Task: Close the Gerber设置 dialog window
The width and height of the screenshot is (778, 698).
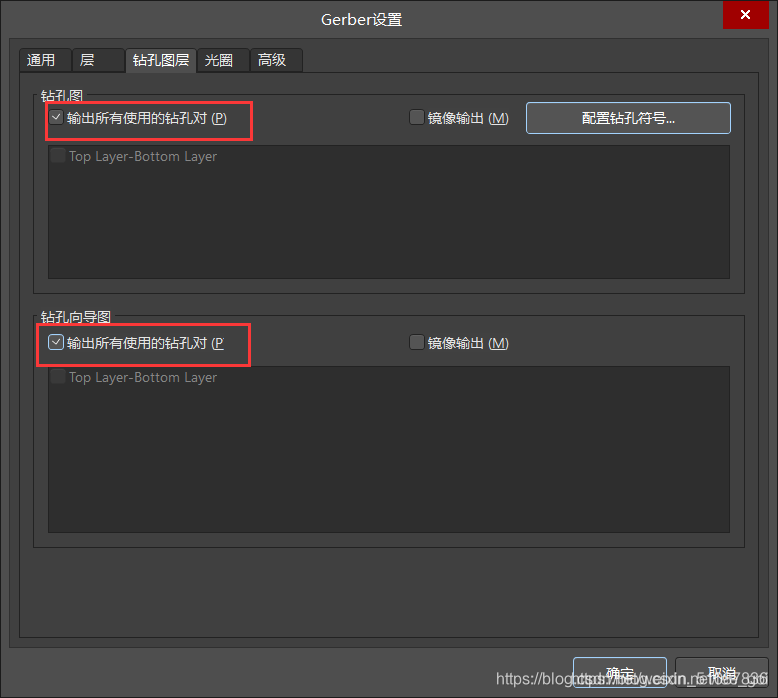Action: pos(746,15)
